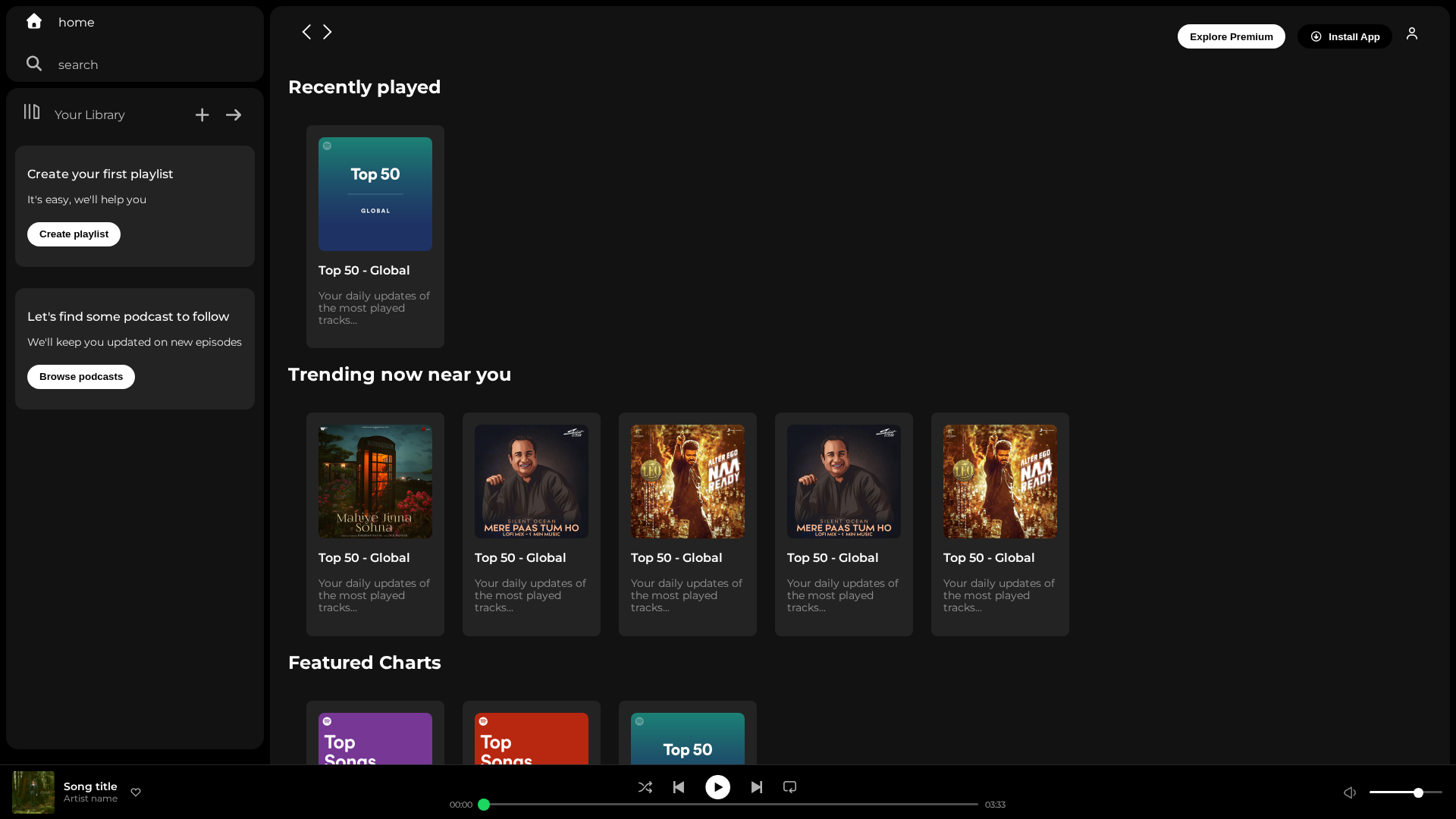Screen dimensions: 1456x819
Task: Click the search magnifier icon
Action: 34,64
